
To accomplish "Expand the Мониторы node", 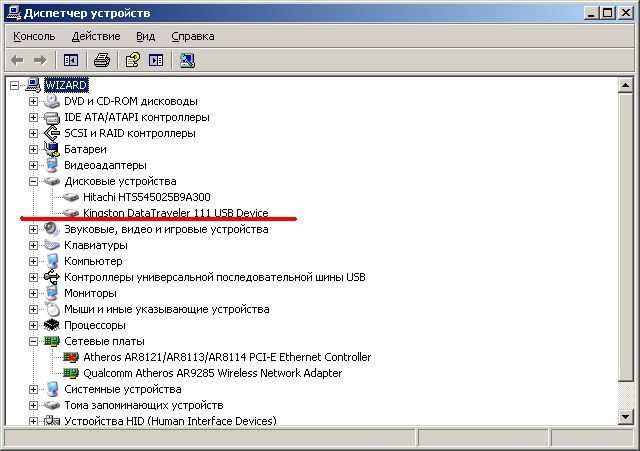I will 33,293.
